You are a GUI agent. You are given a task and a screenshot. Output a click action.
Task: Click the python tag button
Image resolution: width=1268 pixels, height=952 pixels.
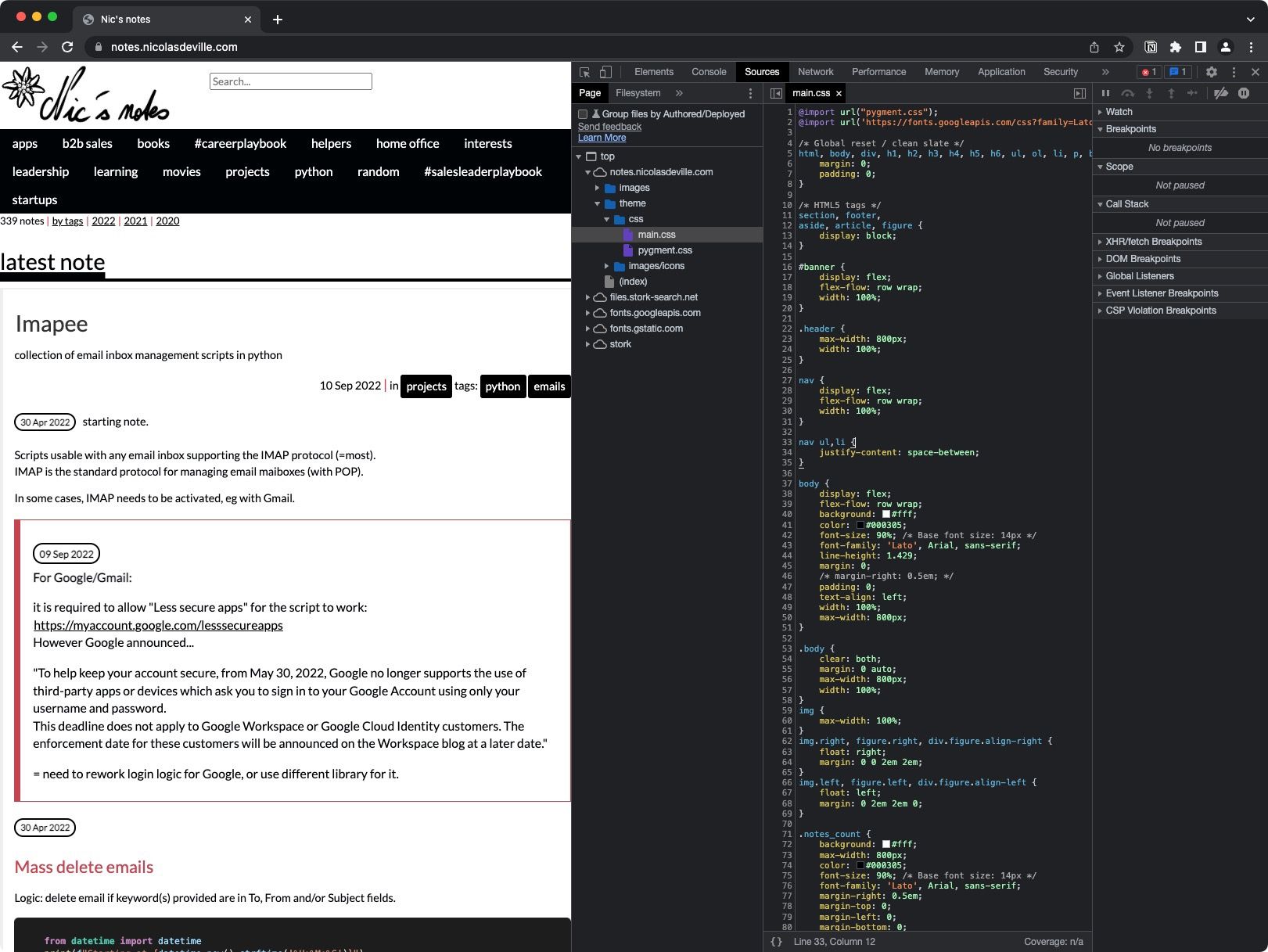[502, 386]
